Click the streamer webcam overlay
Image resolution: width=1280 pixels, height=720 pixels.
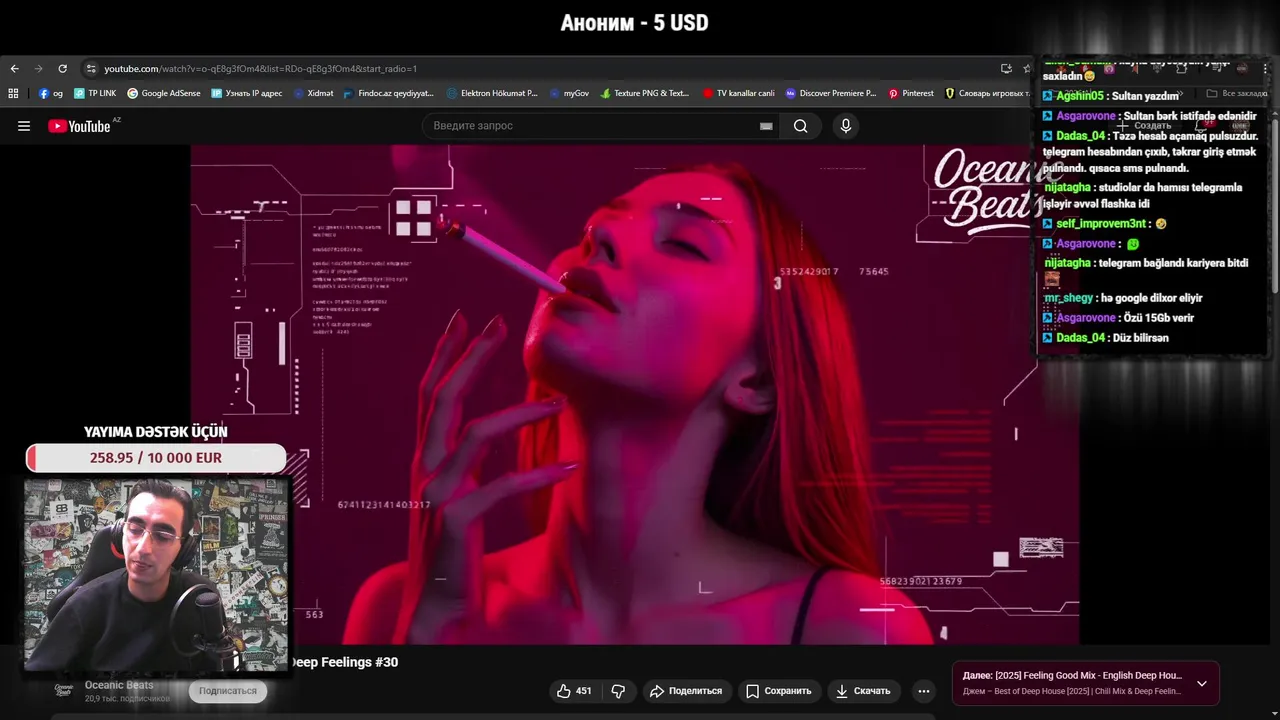click(x=155, y=575)
